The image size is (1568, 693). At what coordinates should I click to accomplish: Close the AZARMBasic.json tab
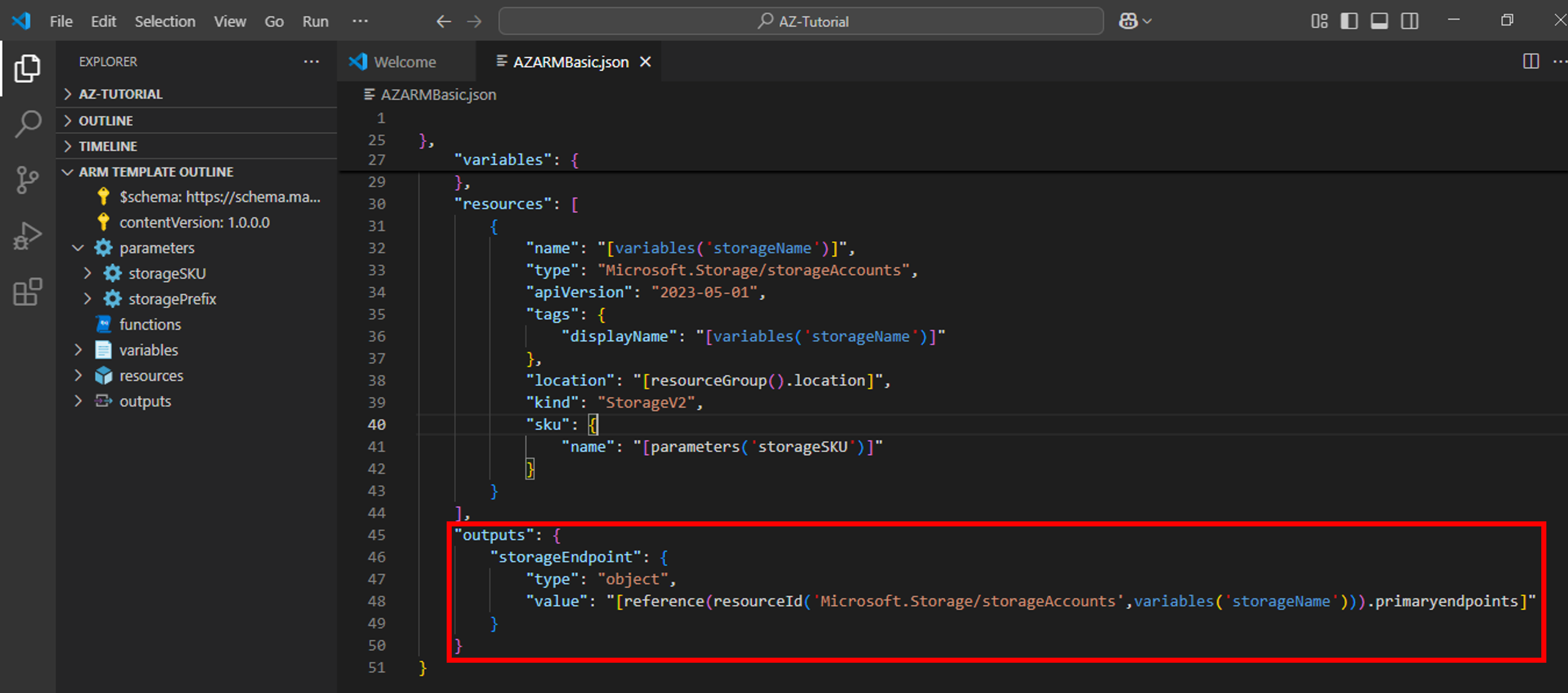click(x=645, y=62)
